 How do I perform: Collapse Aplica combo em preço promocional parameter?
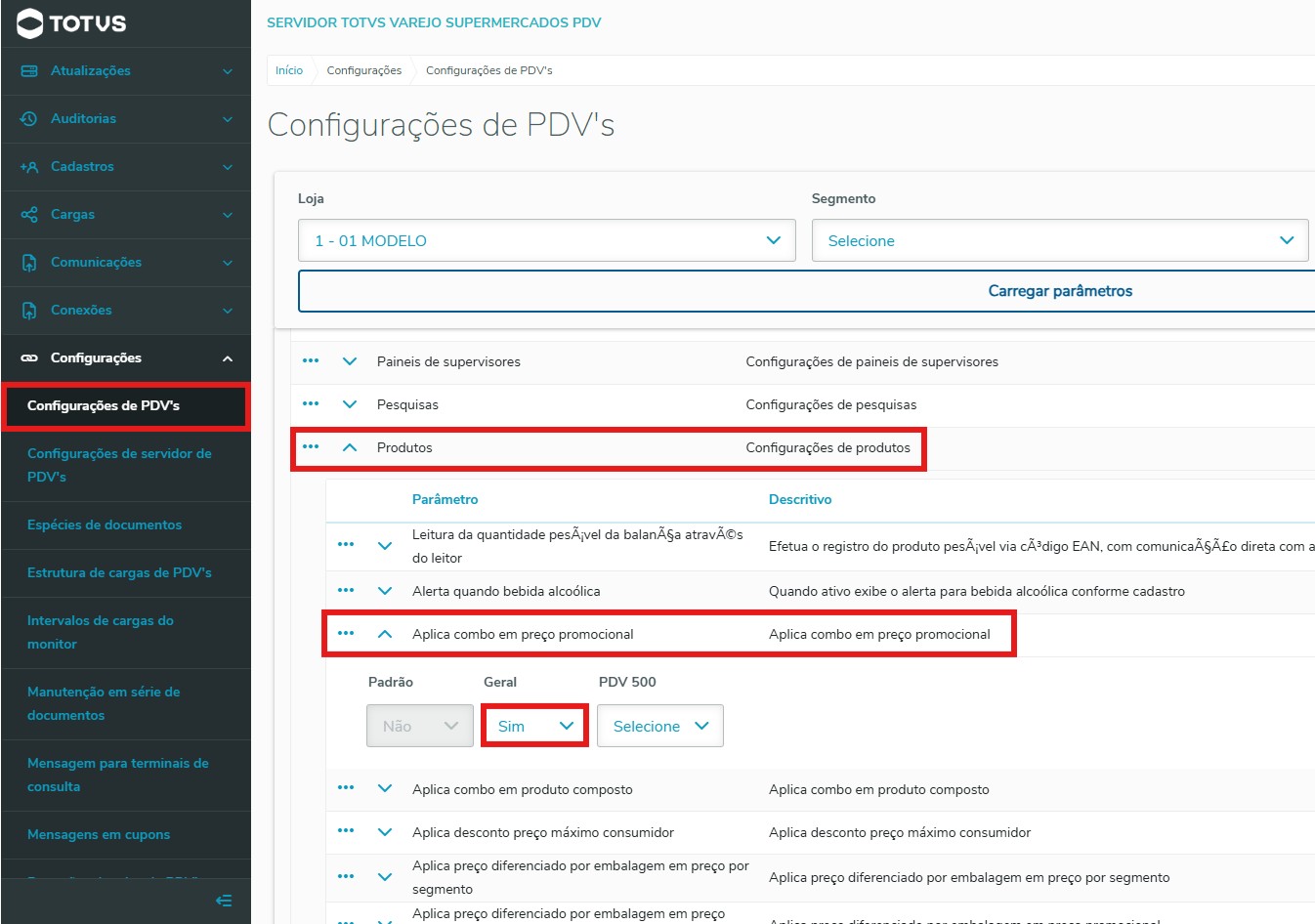(x=385, y=634)
